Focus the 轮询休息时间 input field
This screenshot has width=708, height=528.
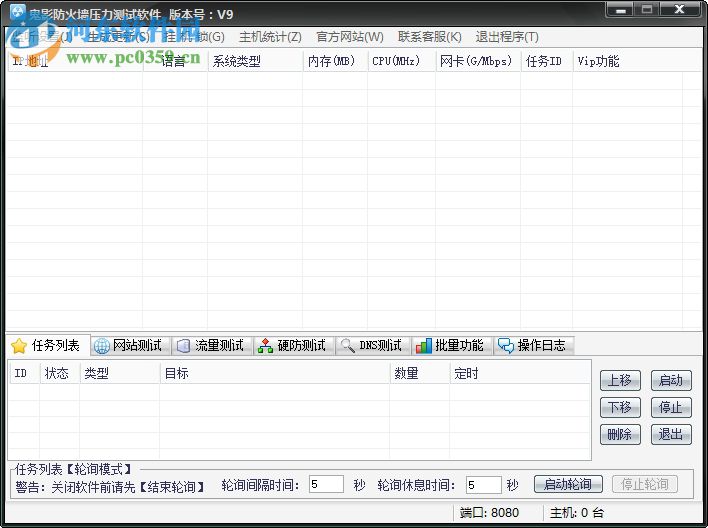point(484,485)
